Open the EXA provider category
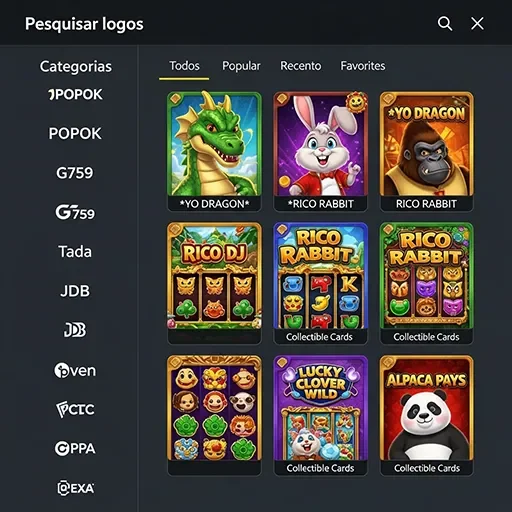The width and height of the screenshot is (512, 512). (75, 488)
